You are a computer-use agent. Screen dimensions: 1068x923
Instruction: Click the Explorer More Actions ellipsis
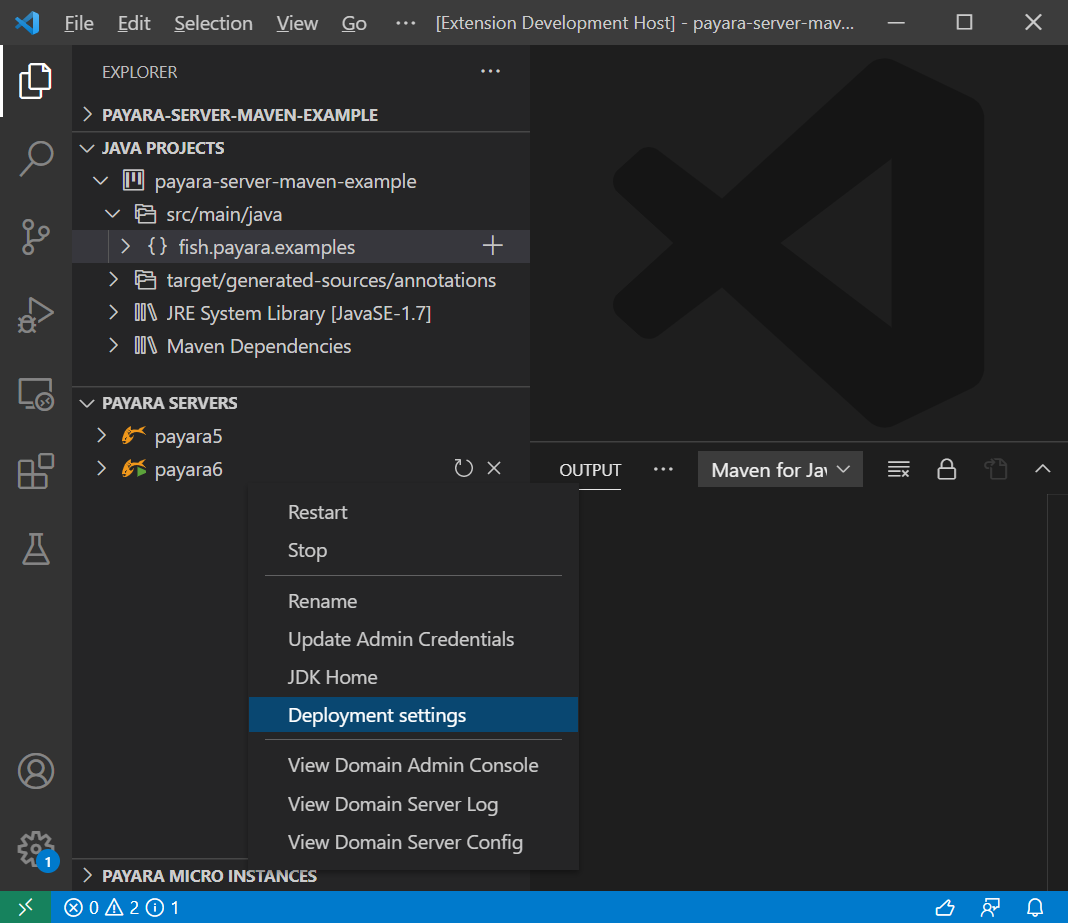(489, 71)
